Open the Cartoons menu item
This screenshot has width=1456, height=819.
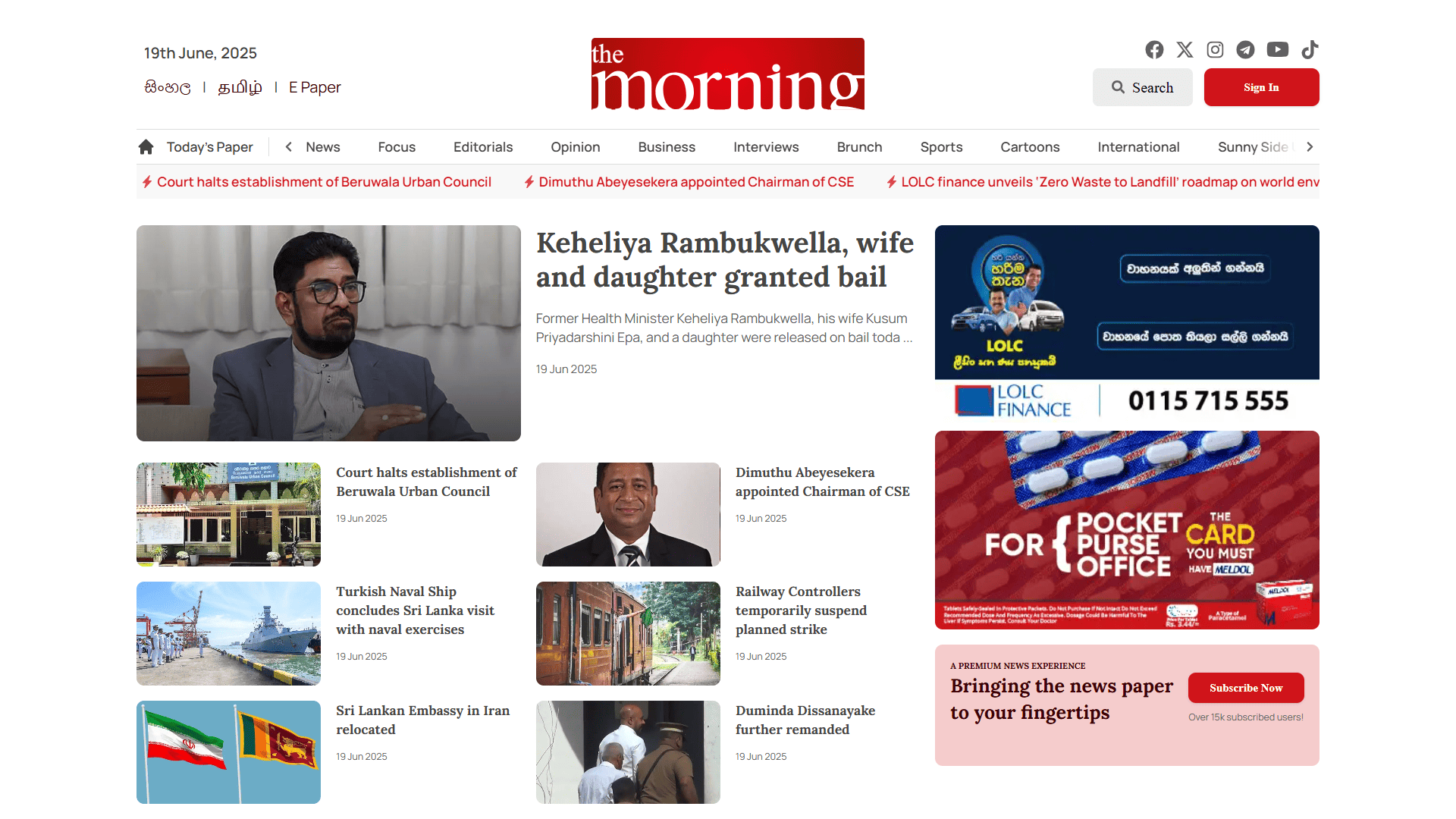click(1030, 147)
